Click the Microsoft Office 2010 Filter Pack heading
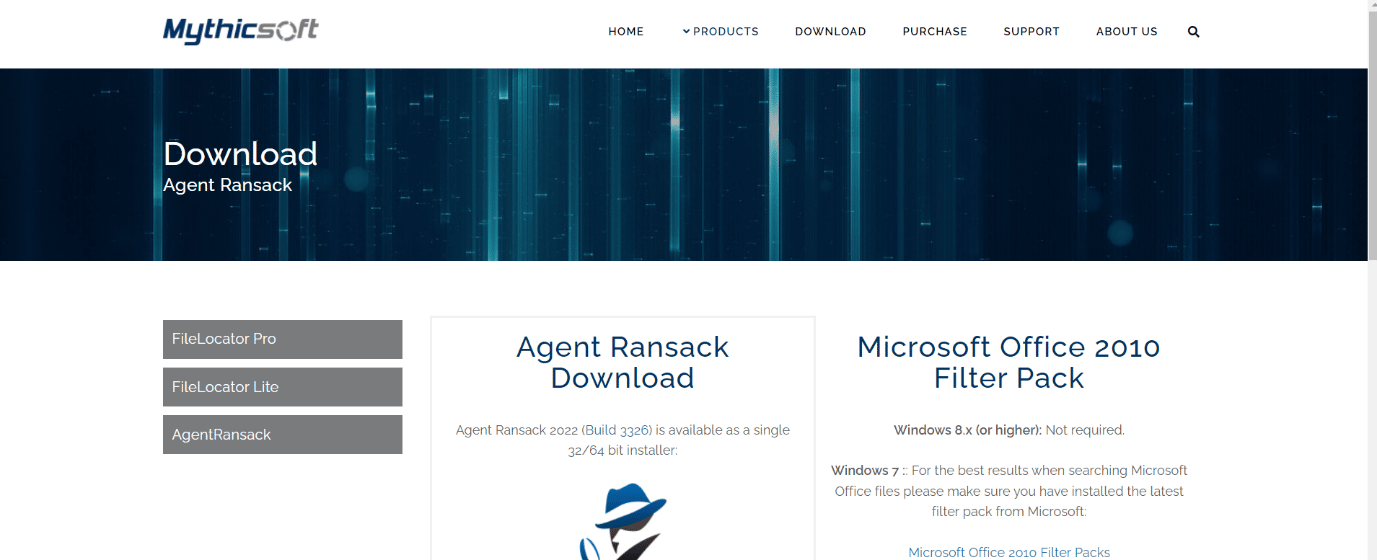1377x560 pixels. pos(1009,362)
